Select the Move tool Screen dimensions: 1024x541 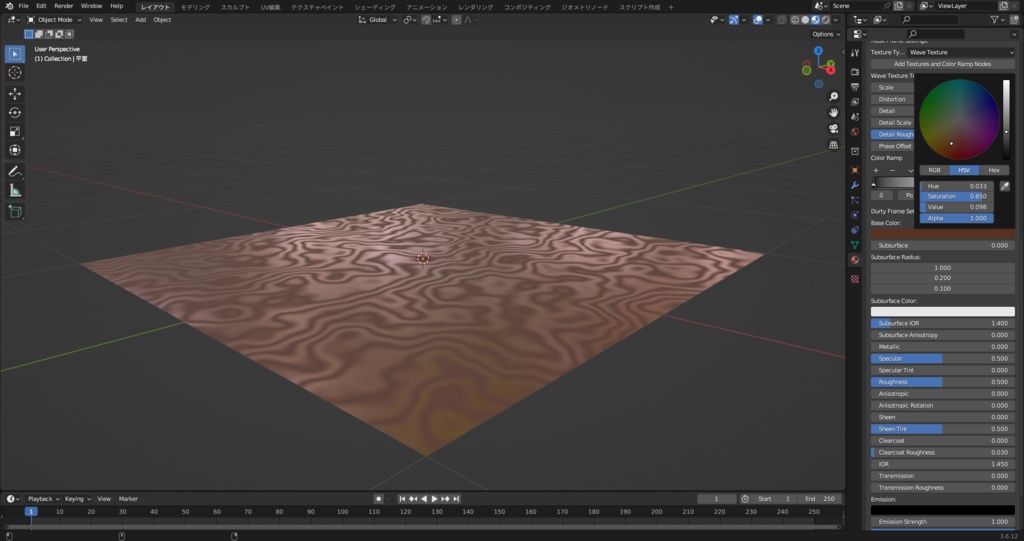14,93
